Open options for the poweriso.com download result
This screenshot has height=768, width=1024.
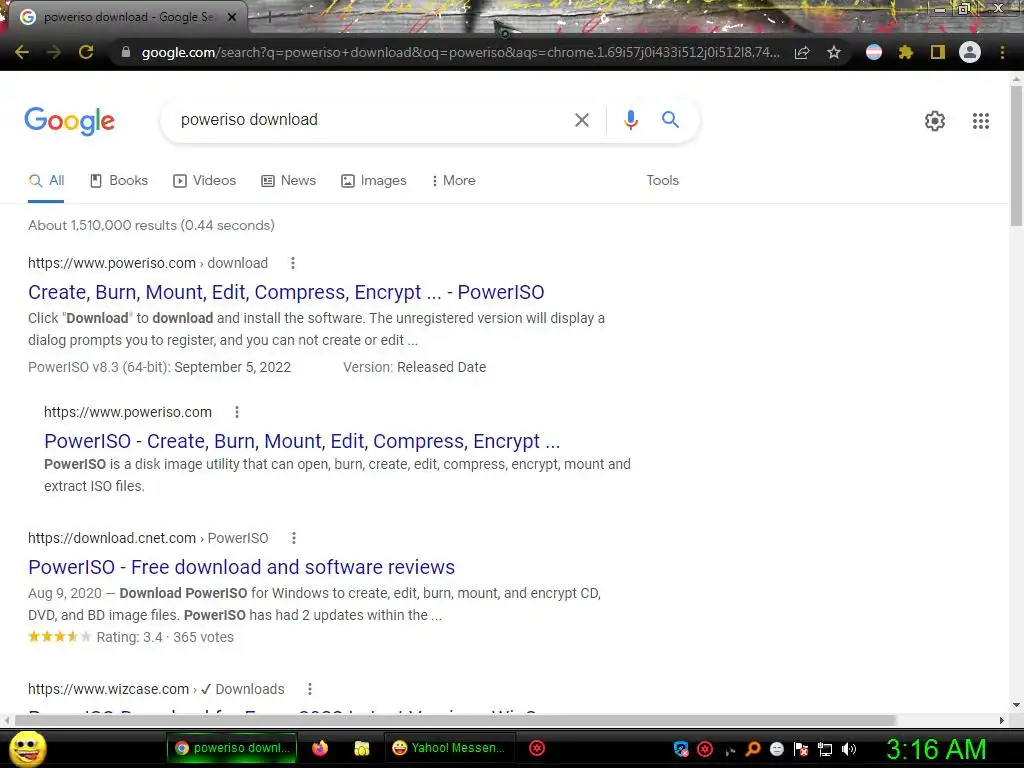pyautogui.click(x=293, y=263)
